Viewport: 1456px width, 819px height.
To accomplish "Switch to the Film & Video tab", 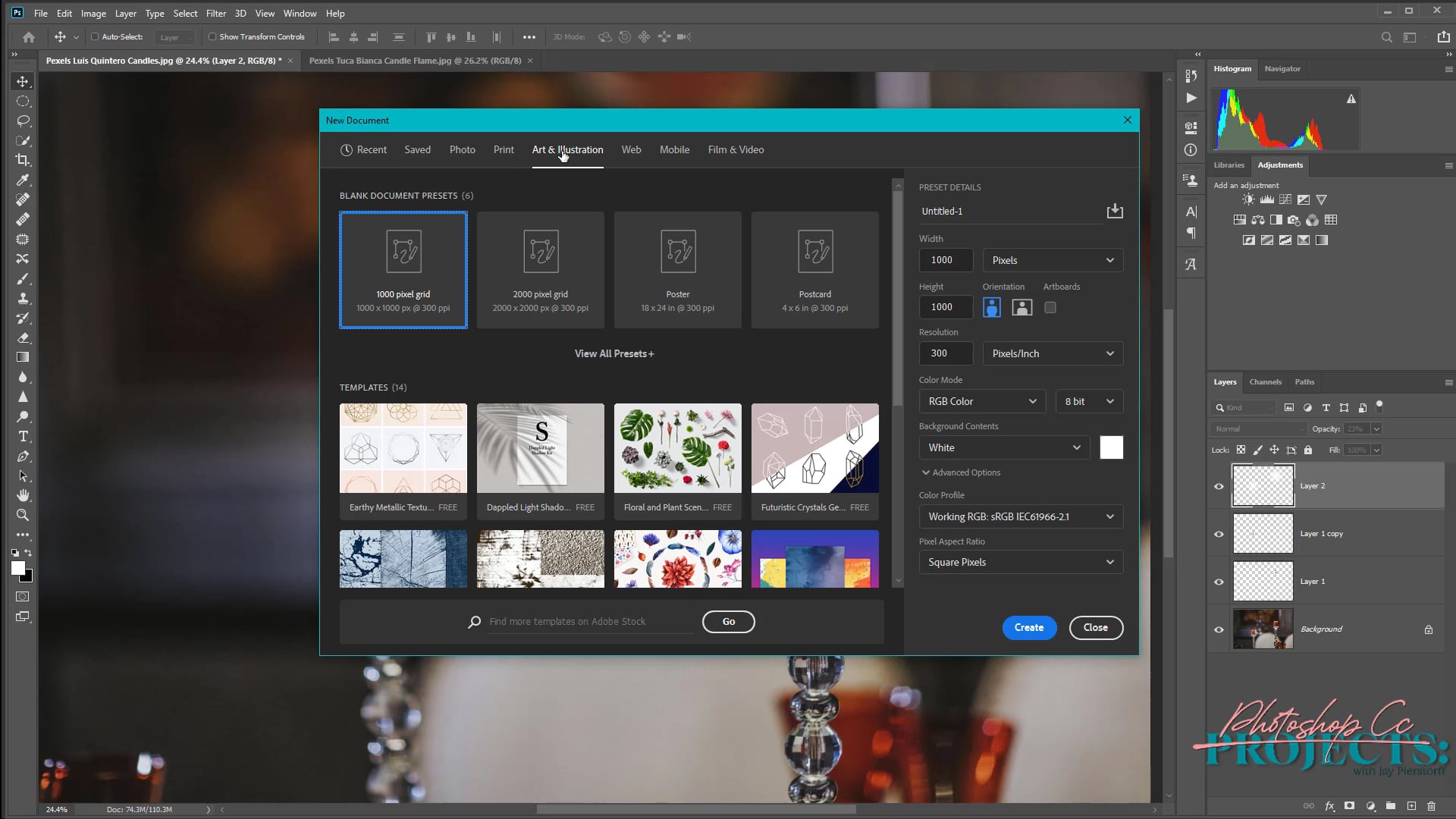I will [736, 149].
